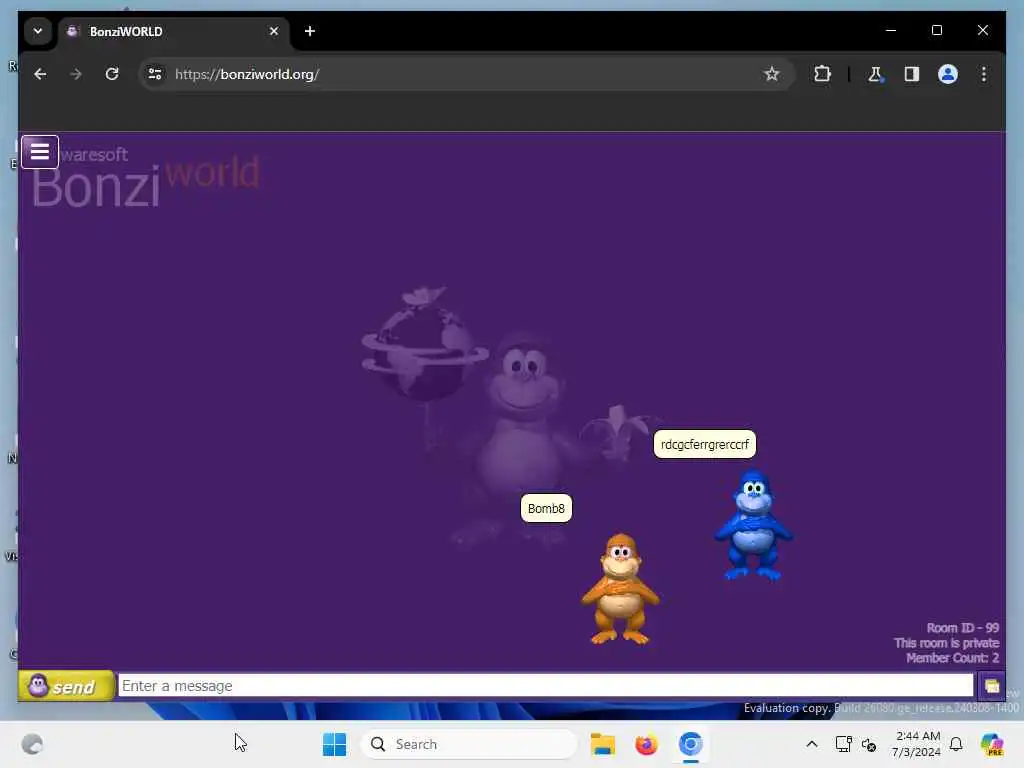Screen dimensions: 1024x768
Task: Bookmark this page with star icon
Action: (x=771, y=74)
